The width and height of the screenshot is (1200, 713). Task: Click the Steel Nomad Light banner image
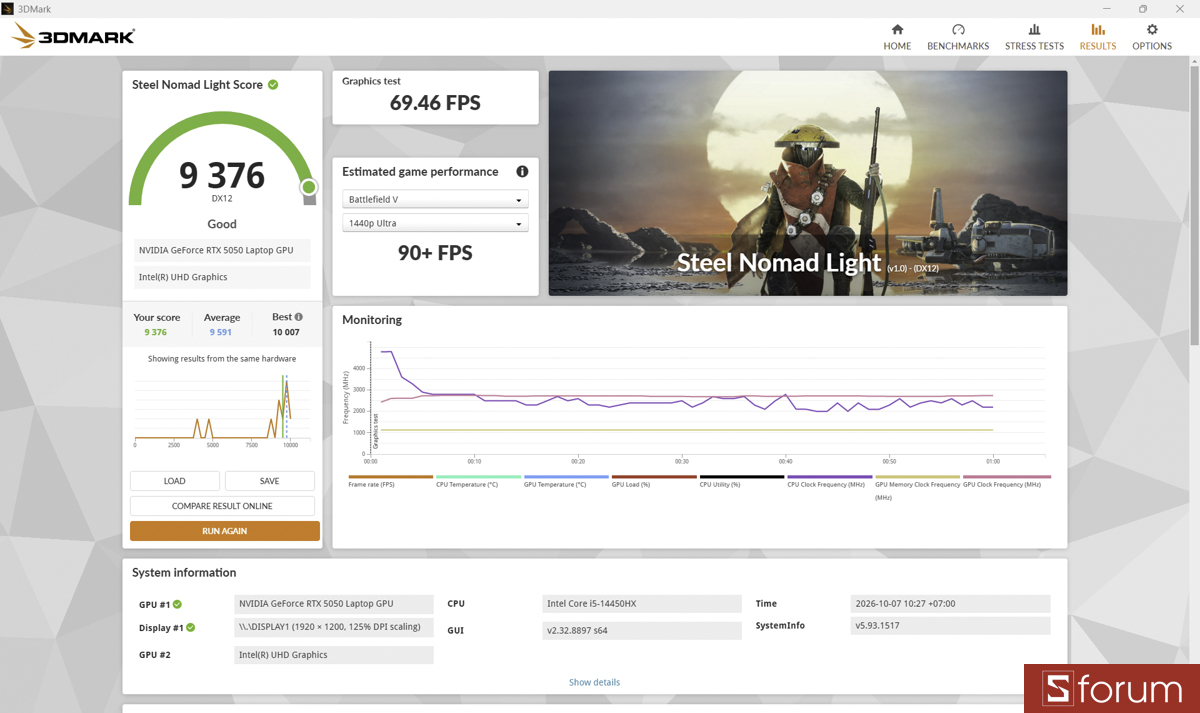click(x=808, y=183)
